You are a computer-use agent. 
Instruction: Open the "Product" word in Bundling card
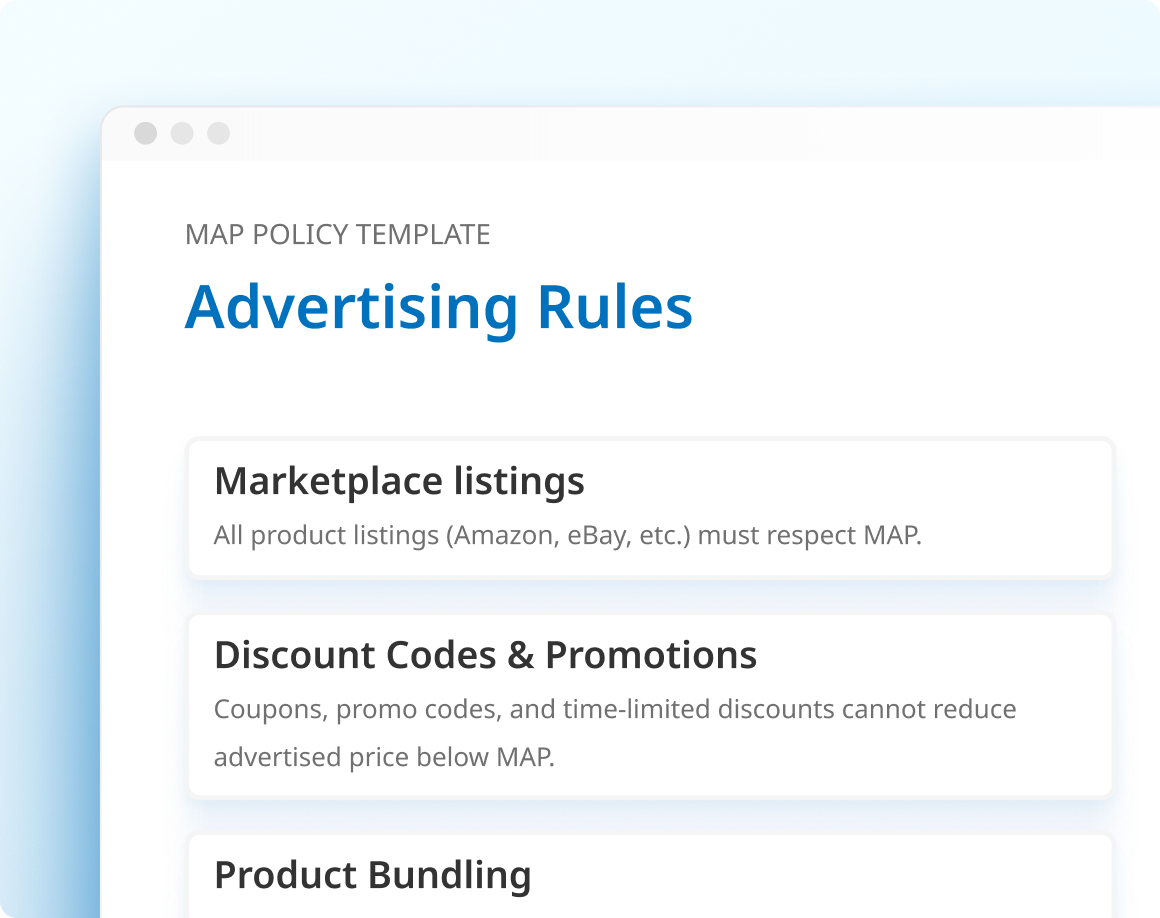click(285, 875)
